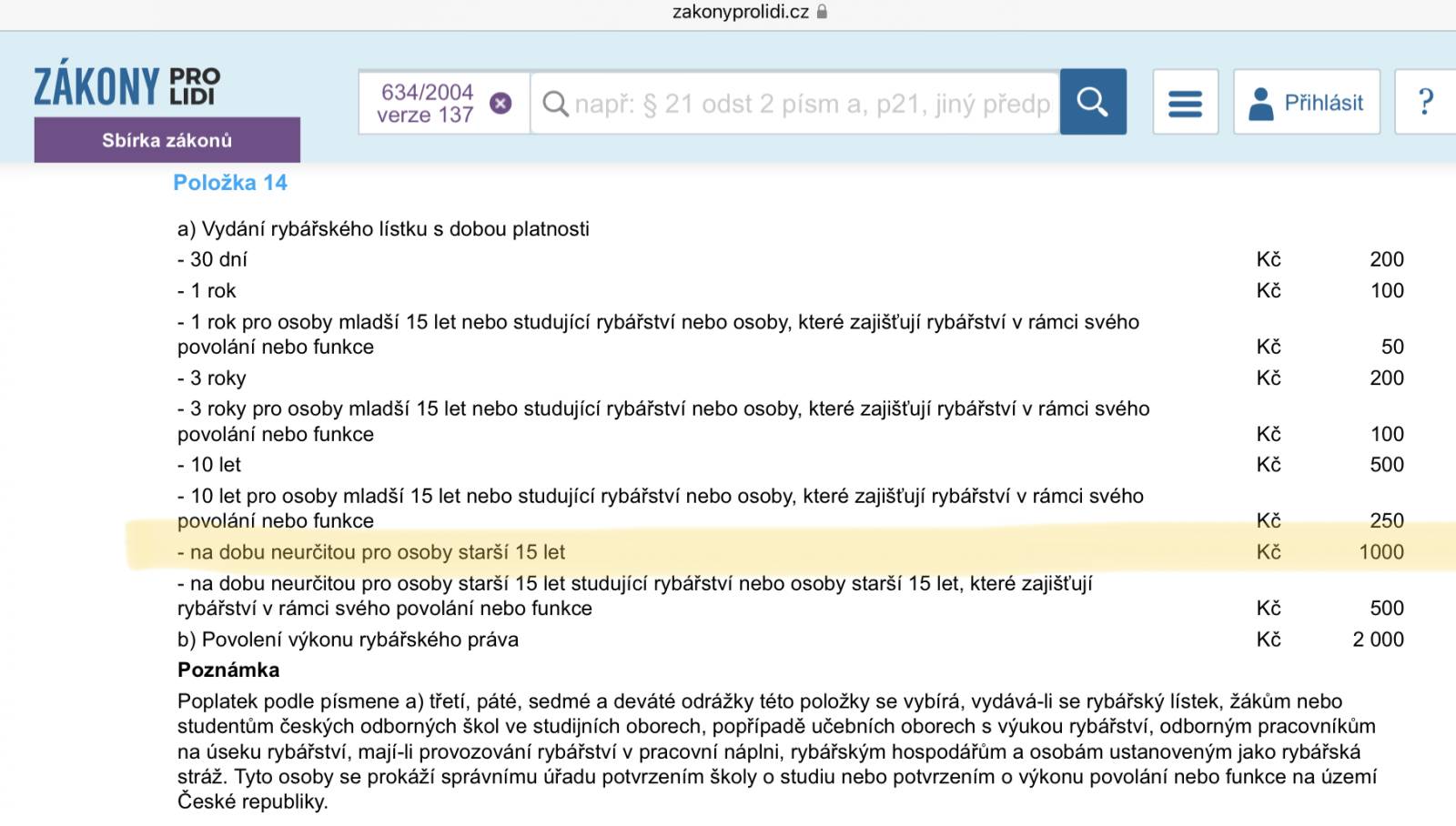Open the help question mark button

[1426, 102]
